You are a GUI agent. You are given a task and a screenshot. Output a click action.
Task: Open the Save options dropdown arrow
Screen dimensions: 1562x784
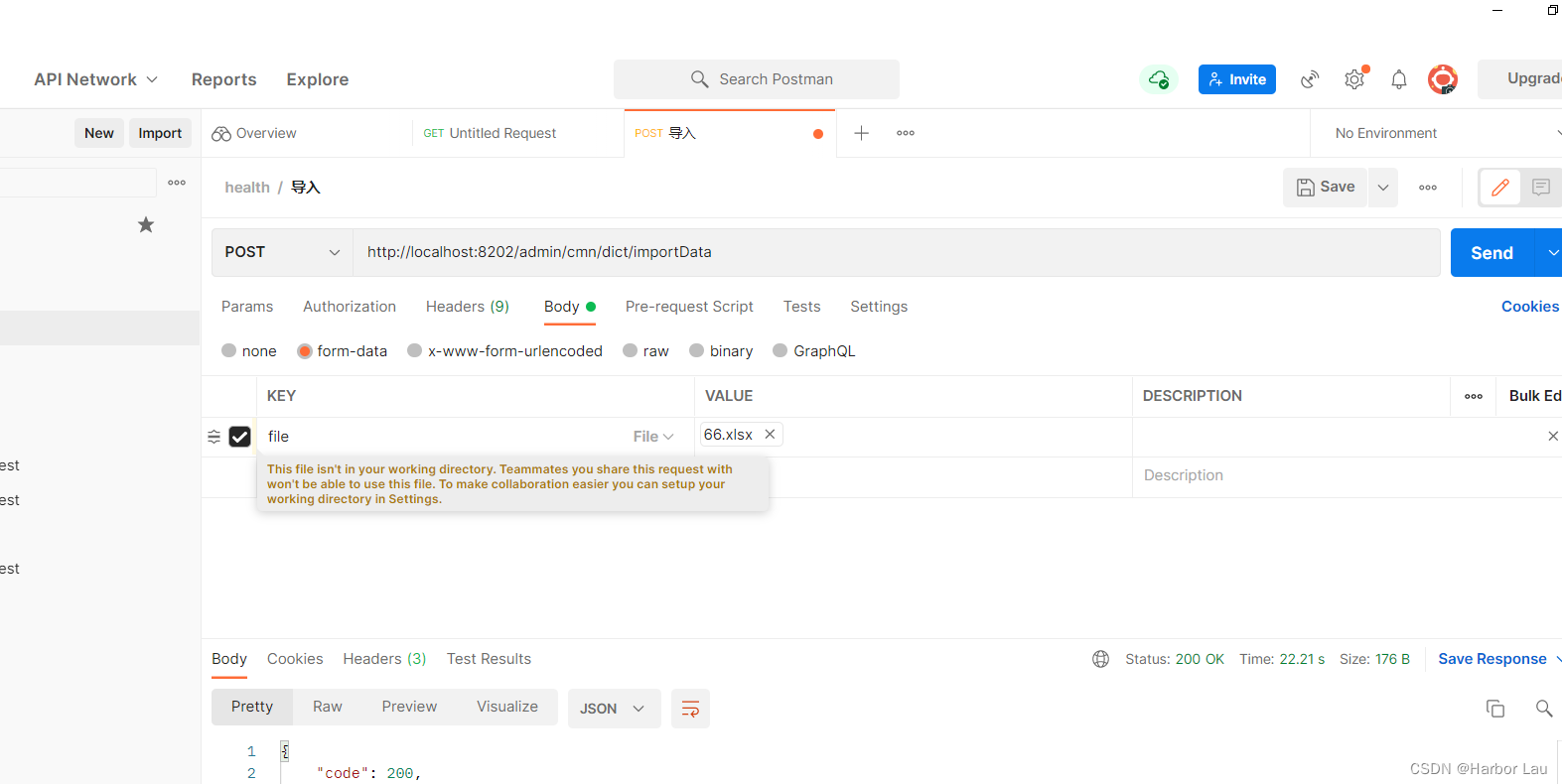[1383, 188]
